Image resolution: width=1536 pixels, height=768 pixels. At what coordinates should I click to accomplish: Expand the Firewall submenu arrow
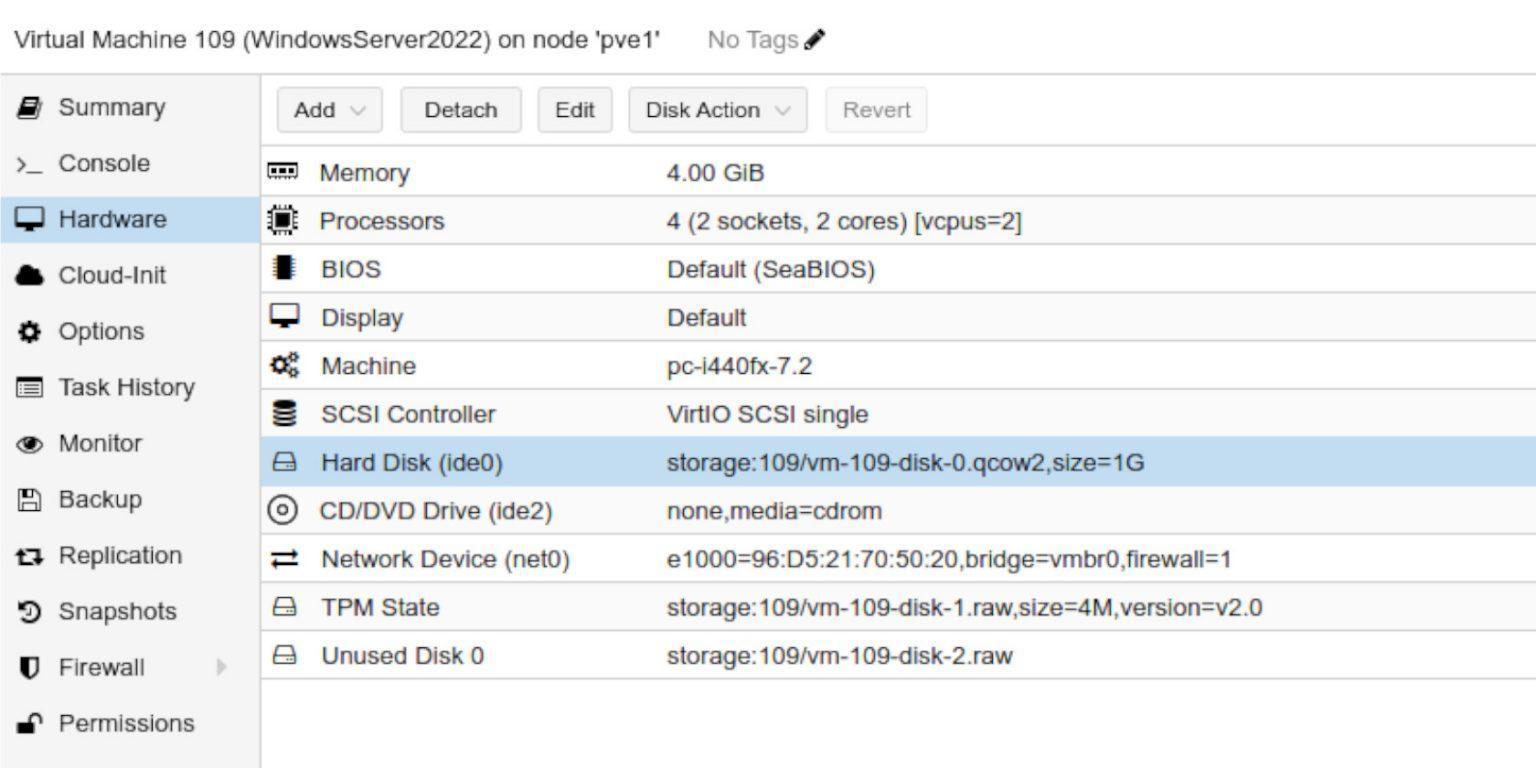221,667
